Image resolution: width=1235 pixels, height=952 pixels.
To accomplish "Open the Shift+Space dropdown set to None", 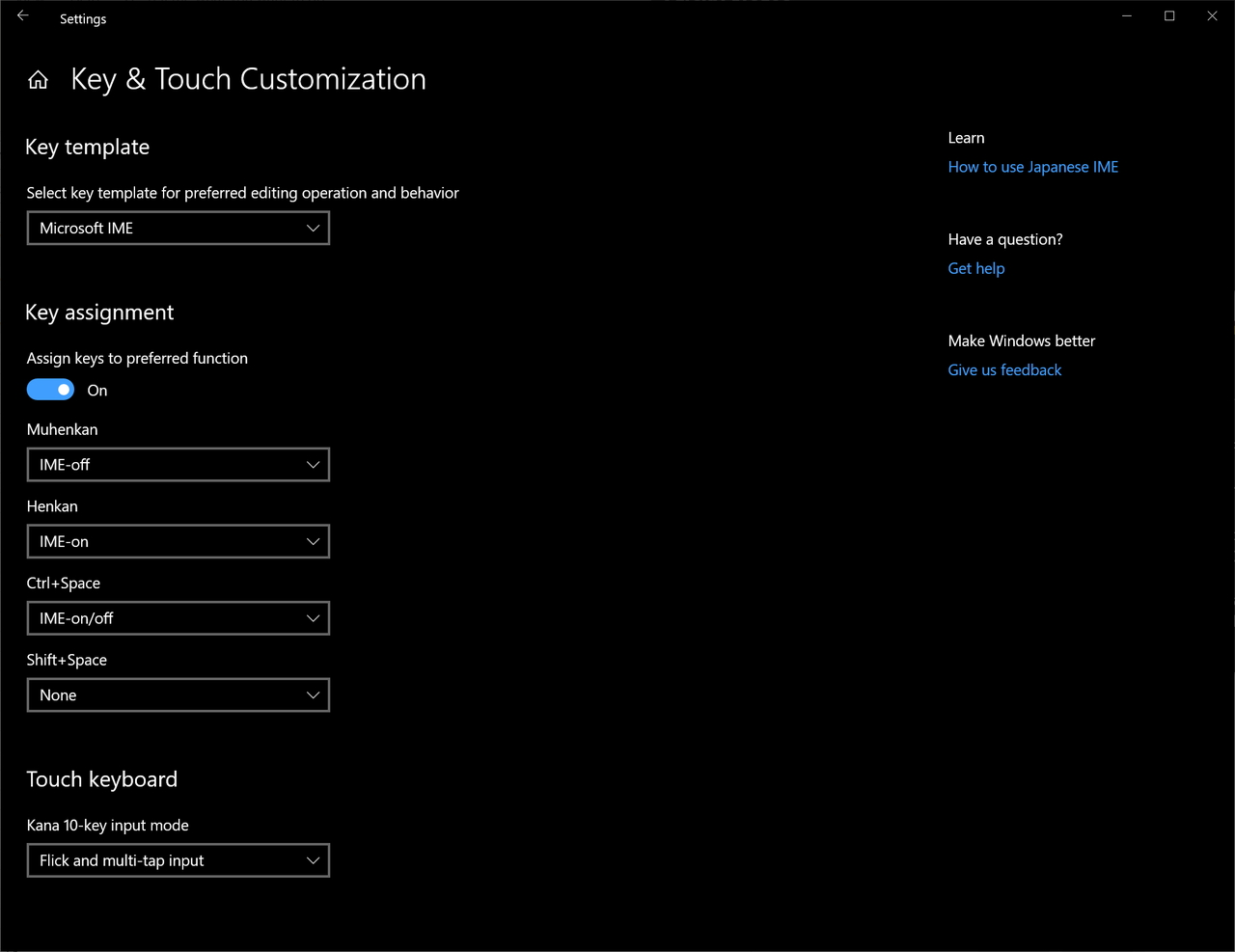I will click(178, 694).
